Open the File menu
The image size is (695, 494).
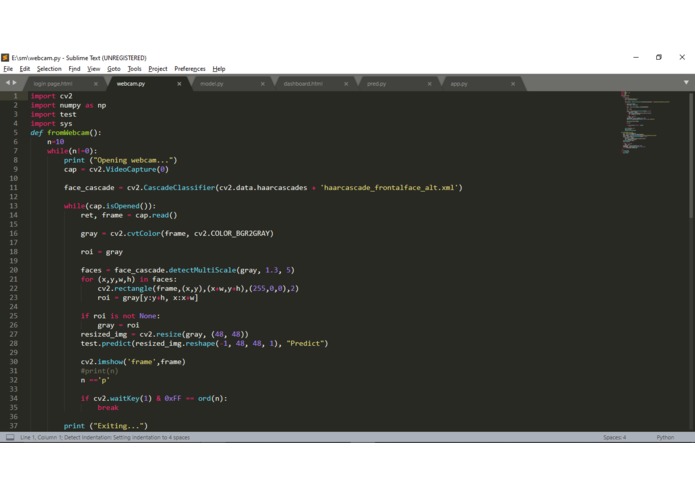tap(8, 69)
